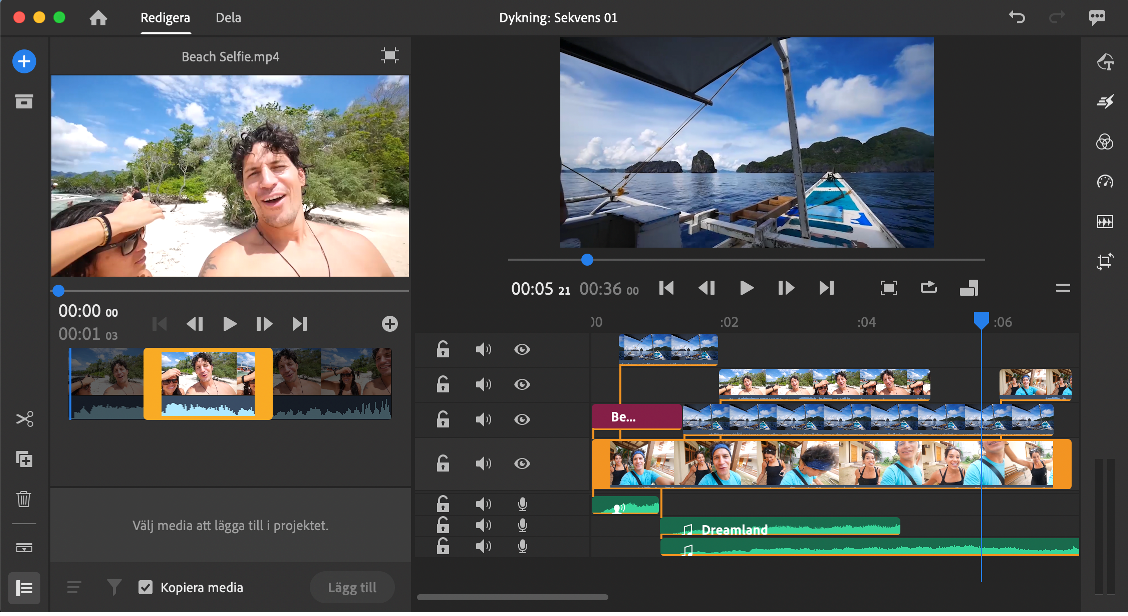Click the blue add media plus icon
Screen dimensions: 1128x616
24,61
